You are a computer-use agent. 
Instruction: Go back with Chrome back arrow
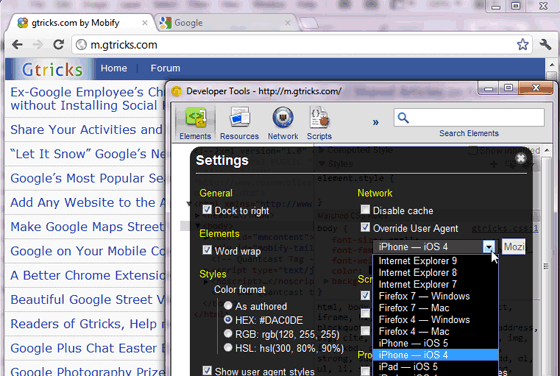coord(17,45)
